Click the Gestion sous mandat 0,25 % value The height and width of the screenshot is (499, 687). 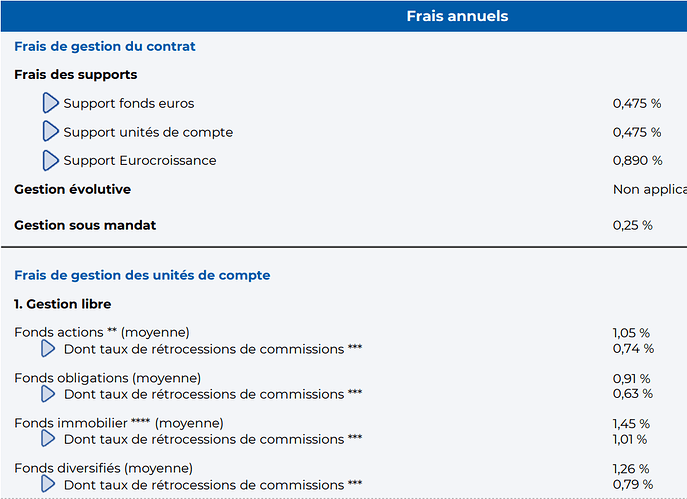tap(633, 225)
